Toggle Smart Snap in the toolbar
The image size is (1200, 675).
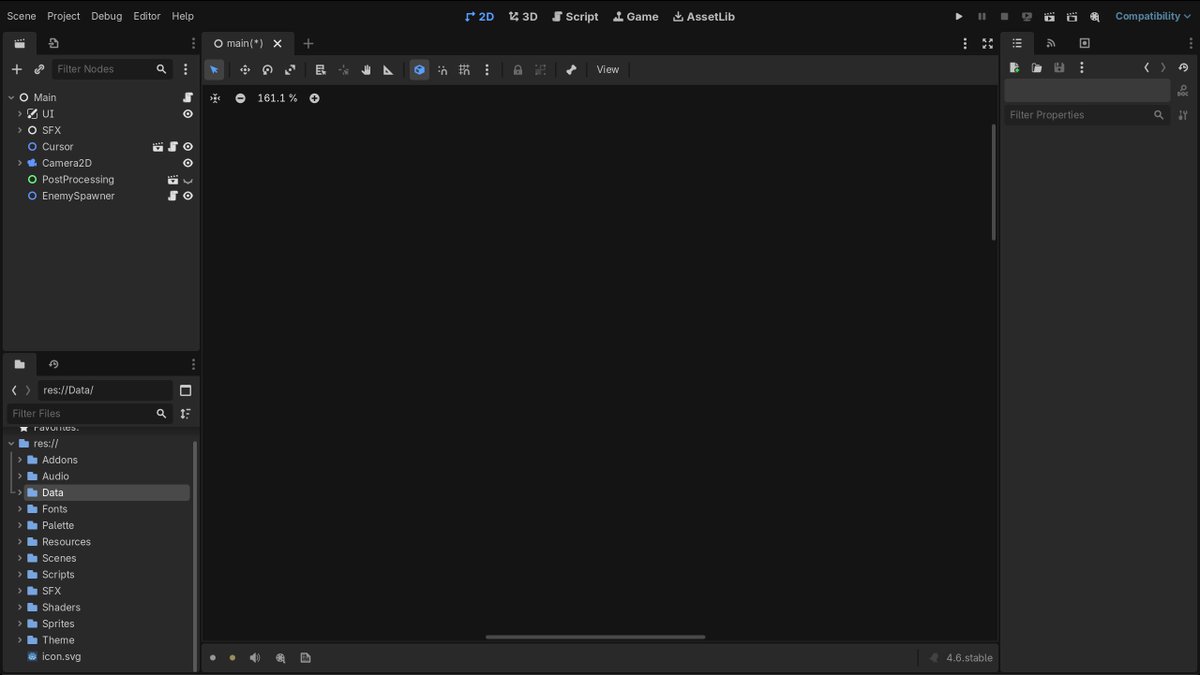click(x=442, y=70)
